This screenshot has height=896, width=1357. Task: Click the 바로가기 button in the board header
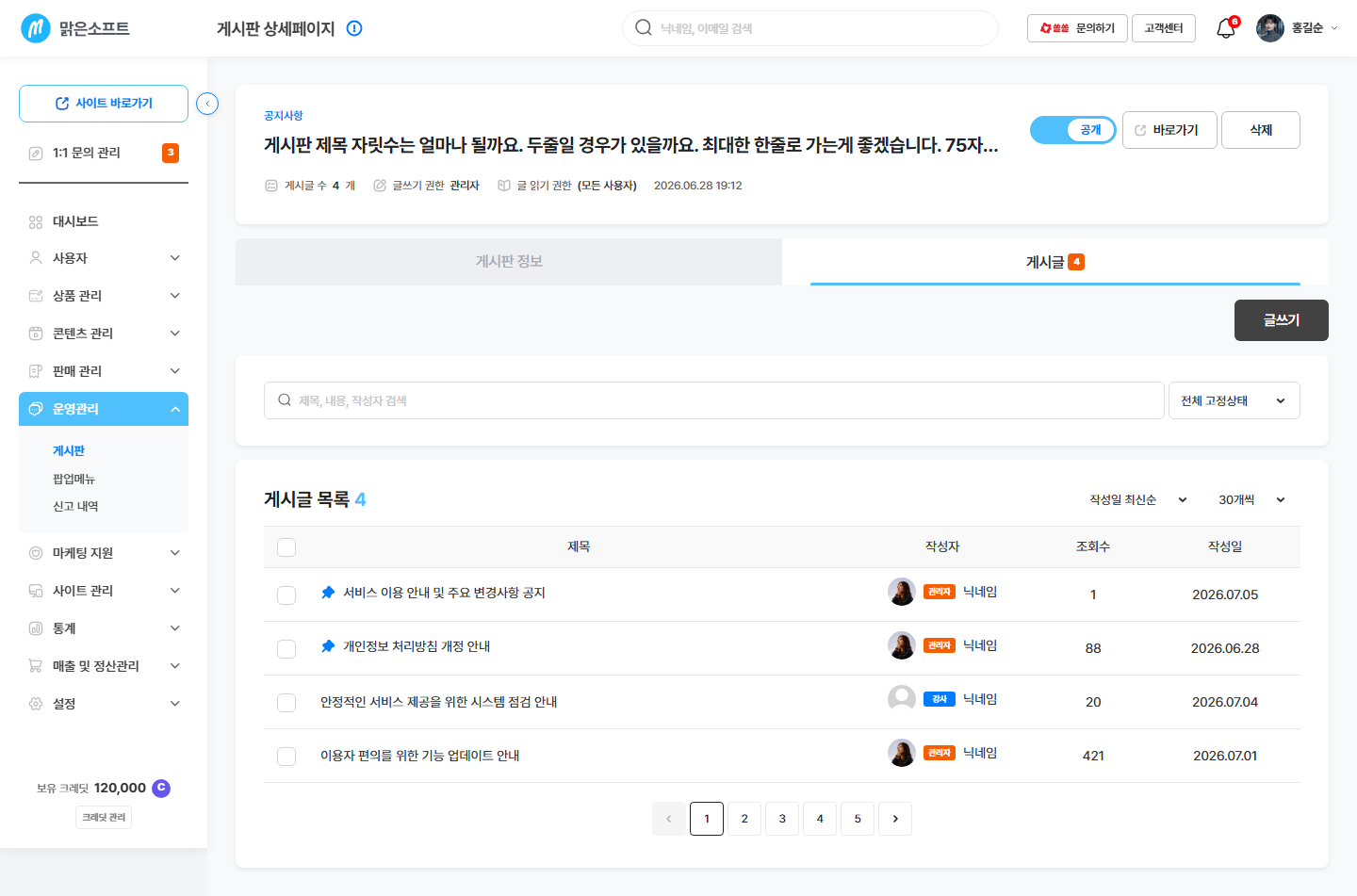tap(1169, 130)
